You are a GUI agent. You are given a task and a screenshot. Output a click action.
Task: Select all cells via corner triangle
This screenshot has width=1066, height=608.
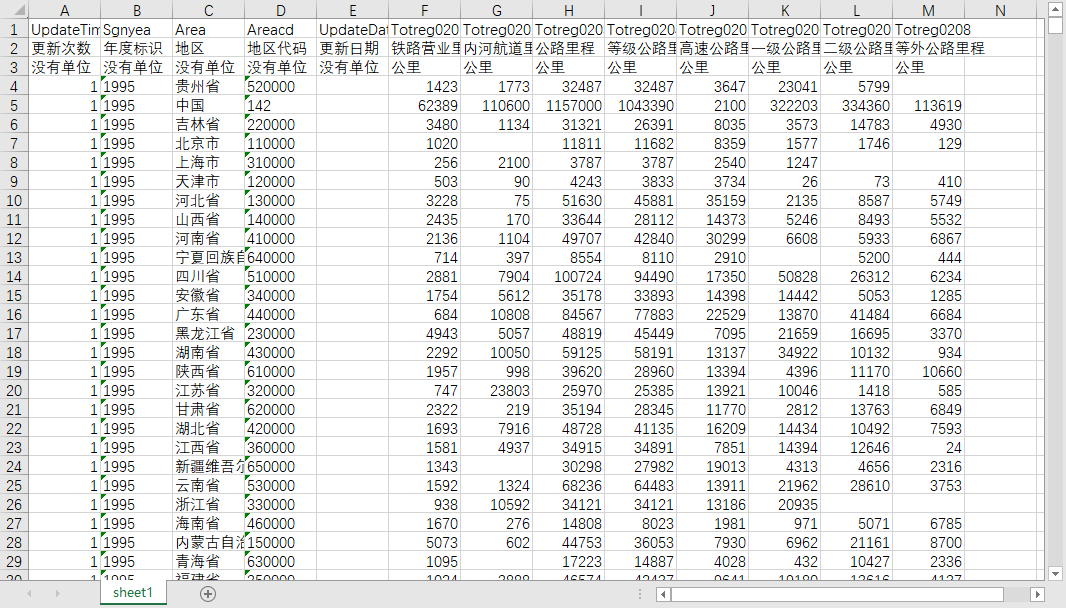(x=14, y=10)
